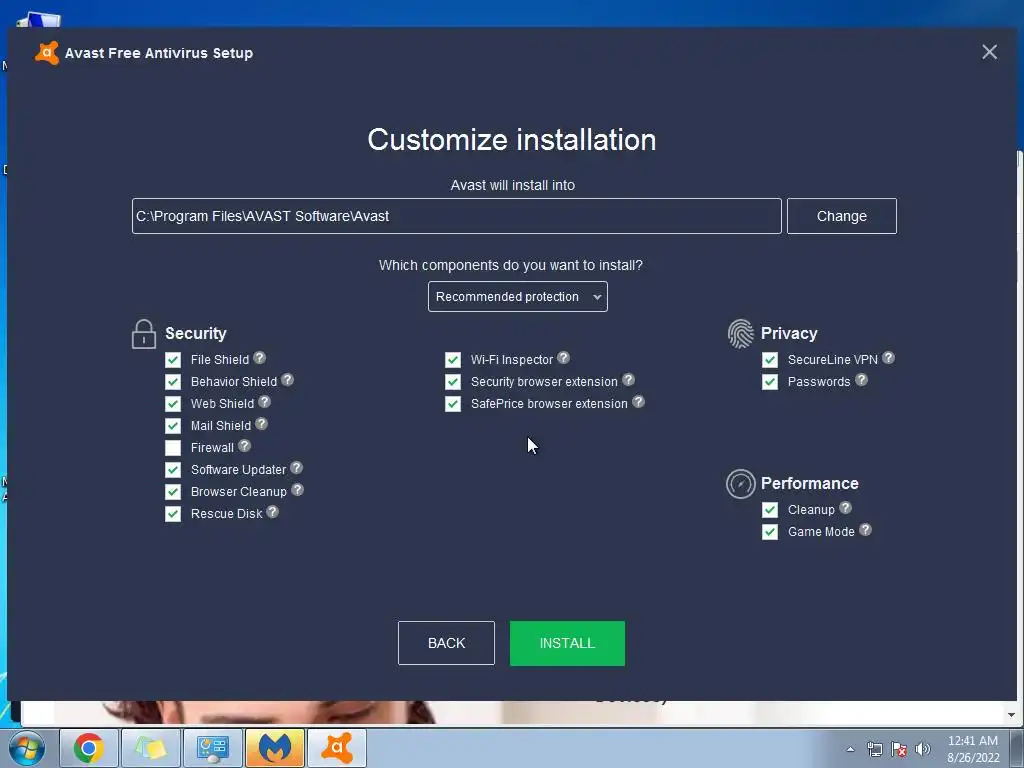Click the install path input field
The height and width of the screenshot is (768, 1024).
tap(456, 216)
